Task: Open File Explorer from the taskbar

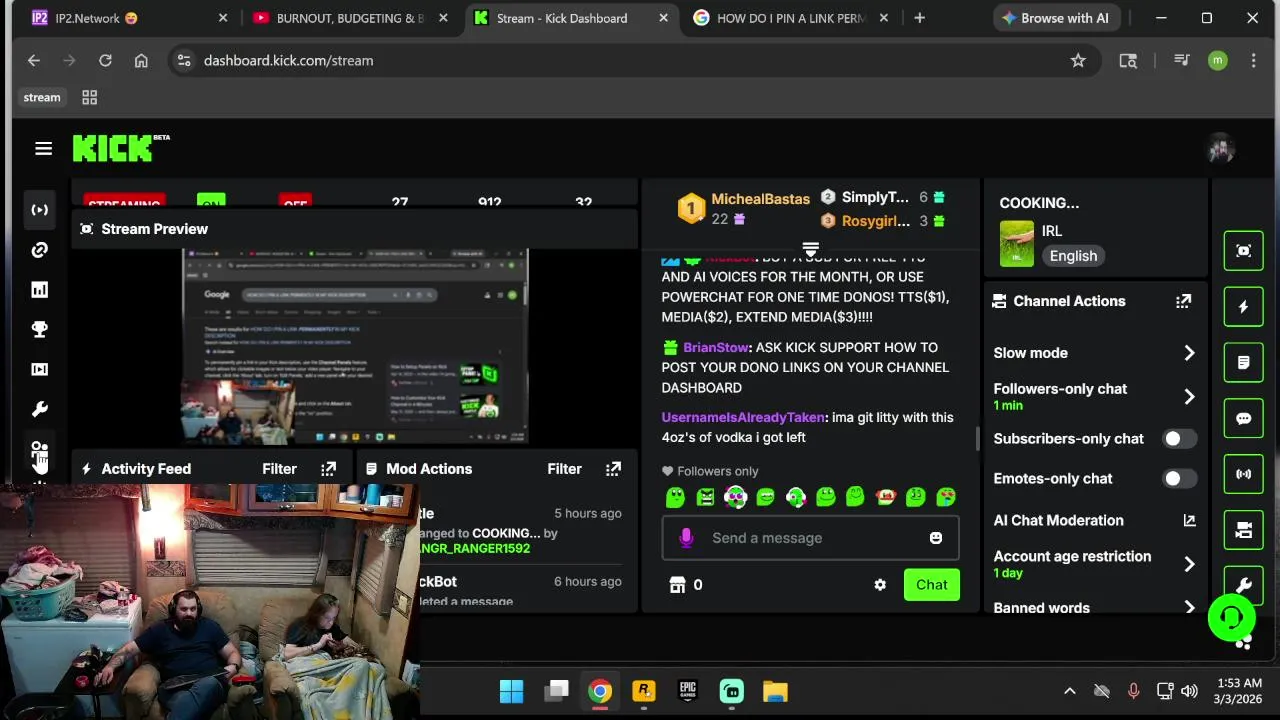Action: (x=775, y=691)
